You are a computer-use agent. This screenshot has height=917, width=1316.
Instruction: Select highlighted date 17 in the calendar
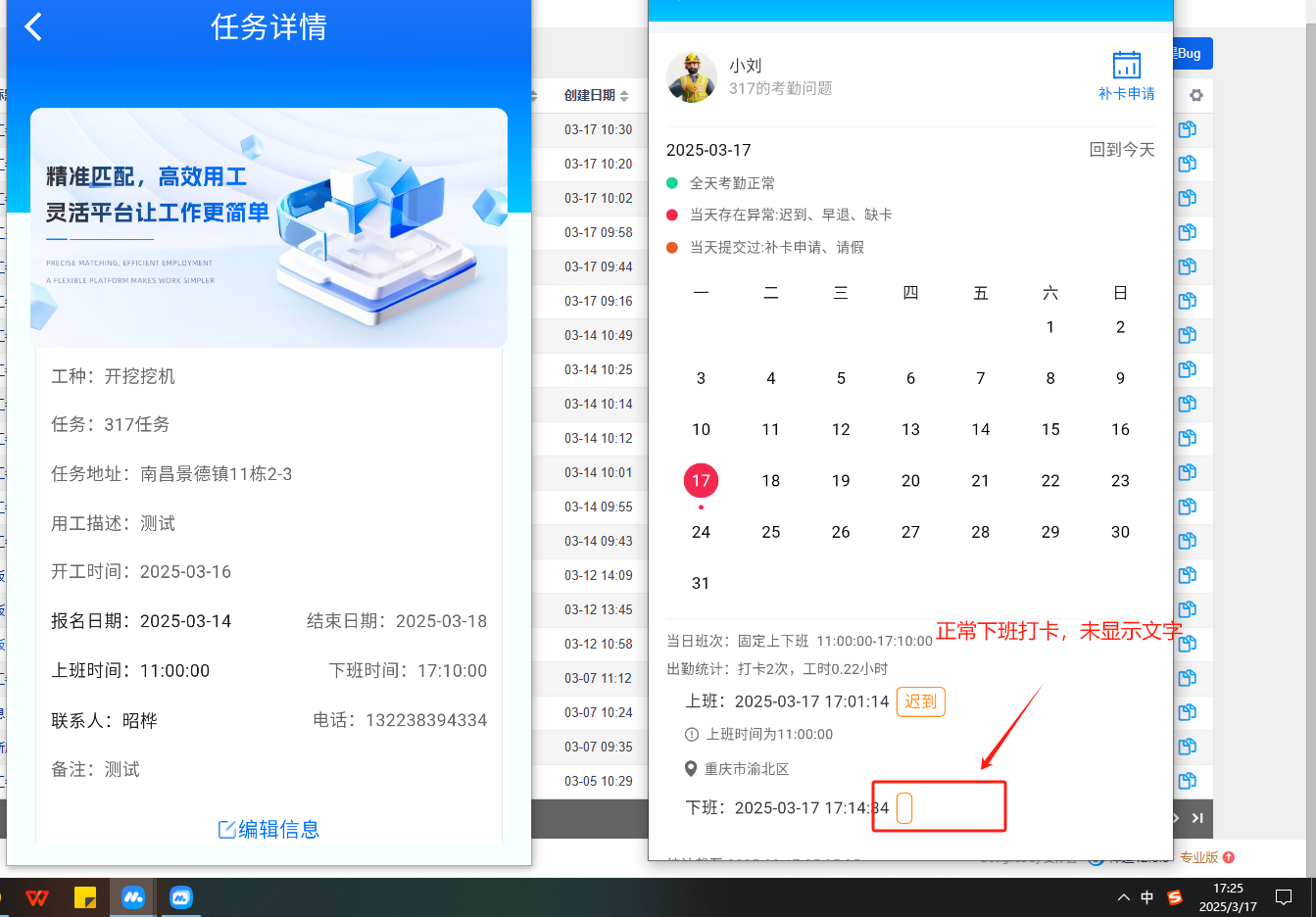[x=701, y=481]
